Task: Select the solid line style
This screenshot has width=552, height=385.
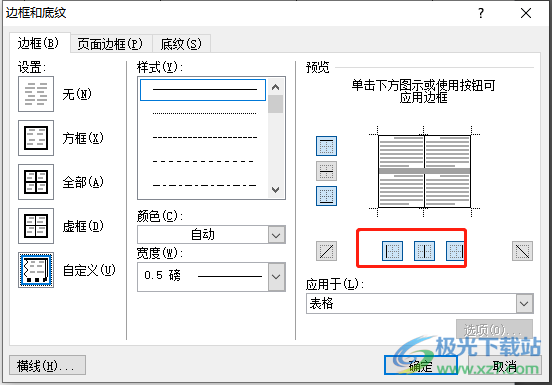Action: click(x=203, y=90)
